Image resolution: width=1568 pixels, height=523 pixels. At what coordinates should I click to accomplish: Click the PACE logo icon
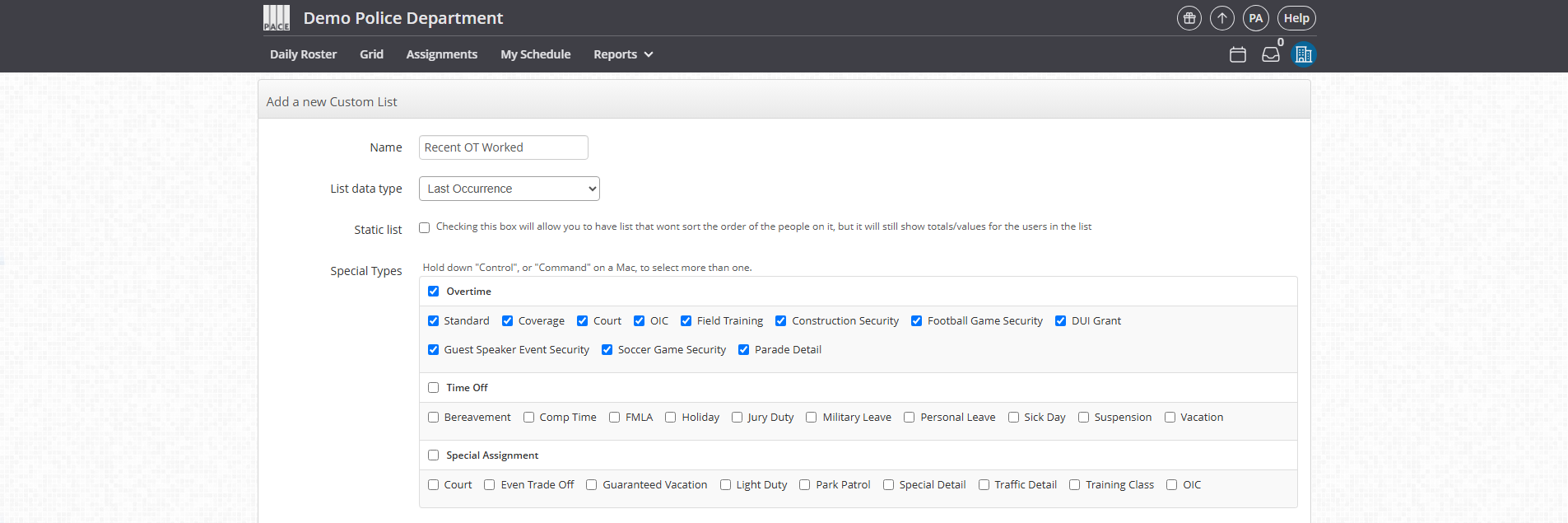tap(277, 18)
